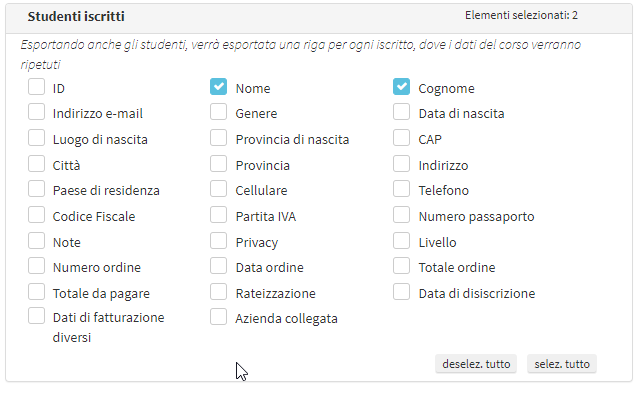Tick the CAP checkbox
The width and height of the screenshot is (641, 395).
click(x=401, y=138)
